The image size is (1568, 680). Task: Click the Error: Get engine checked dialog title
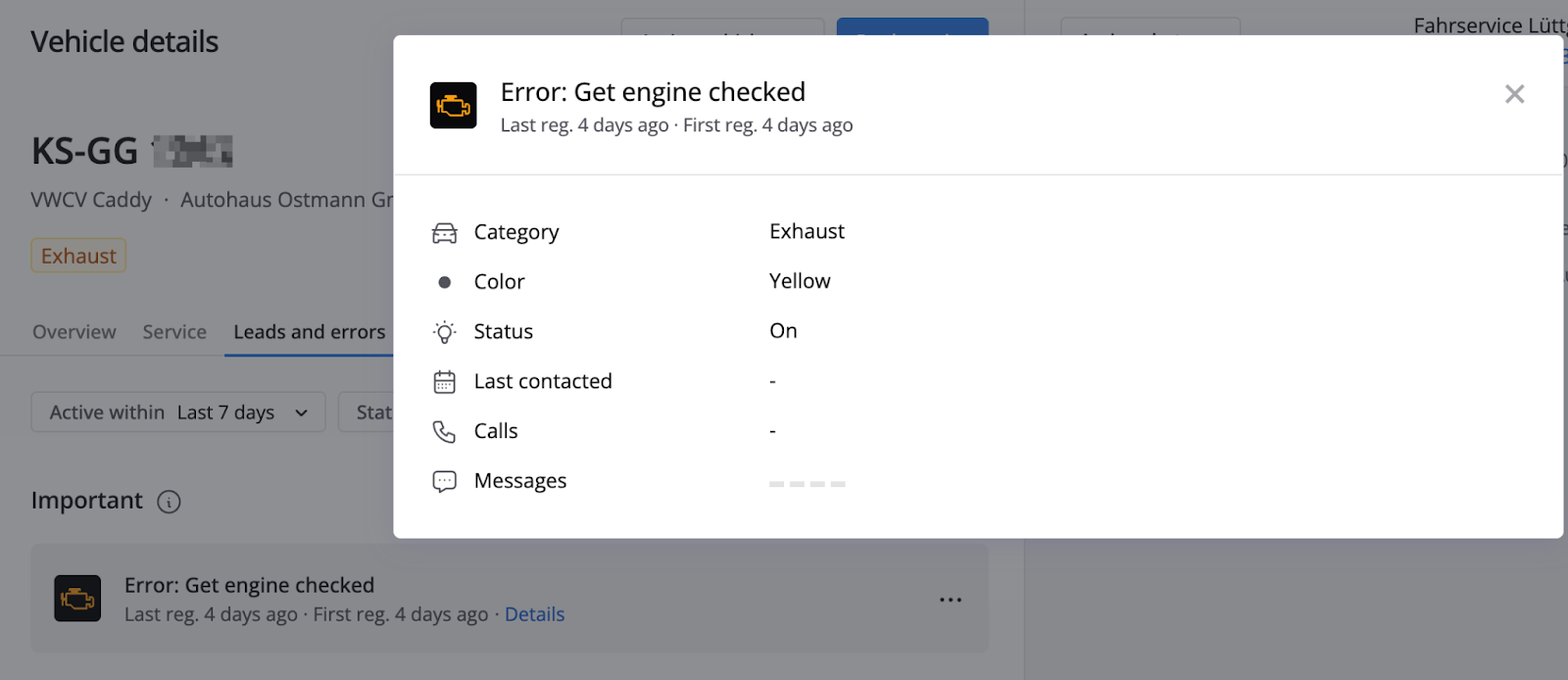click(x=653, y=92)
